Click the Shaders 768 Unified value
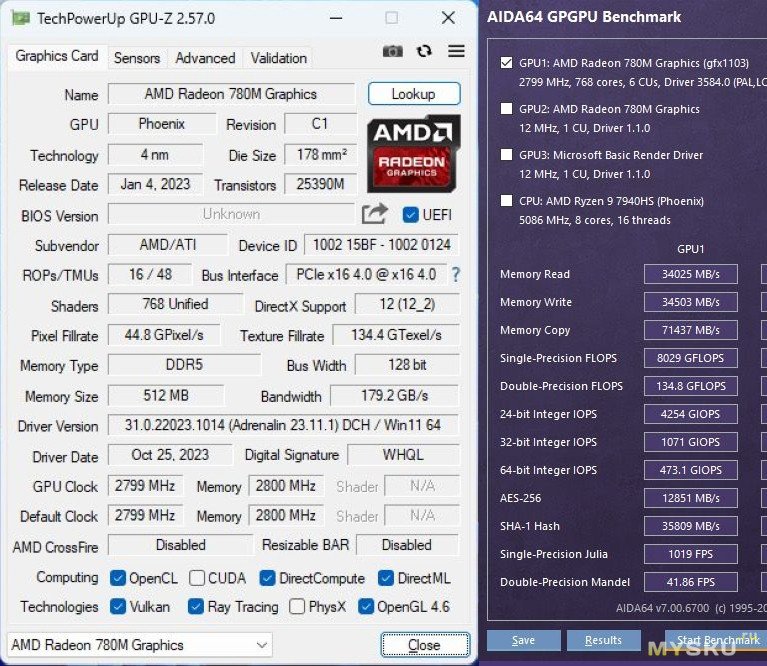This screenshot has height=666, width=767. click(x=175, y=304)
